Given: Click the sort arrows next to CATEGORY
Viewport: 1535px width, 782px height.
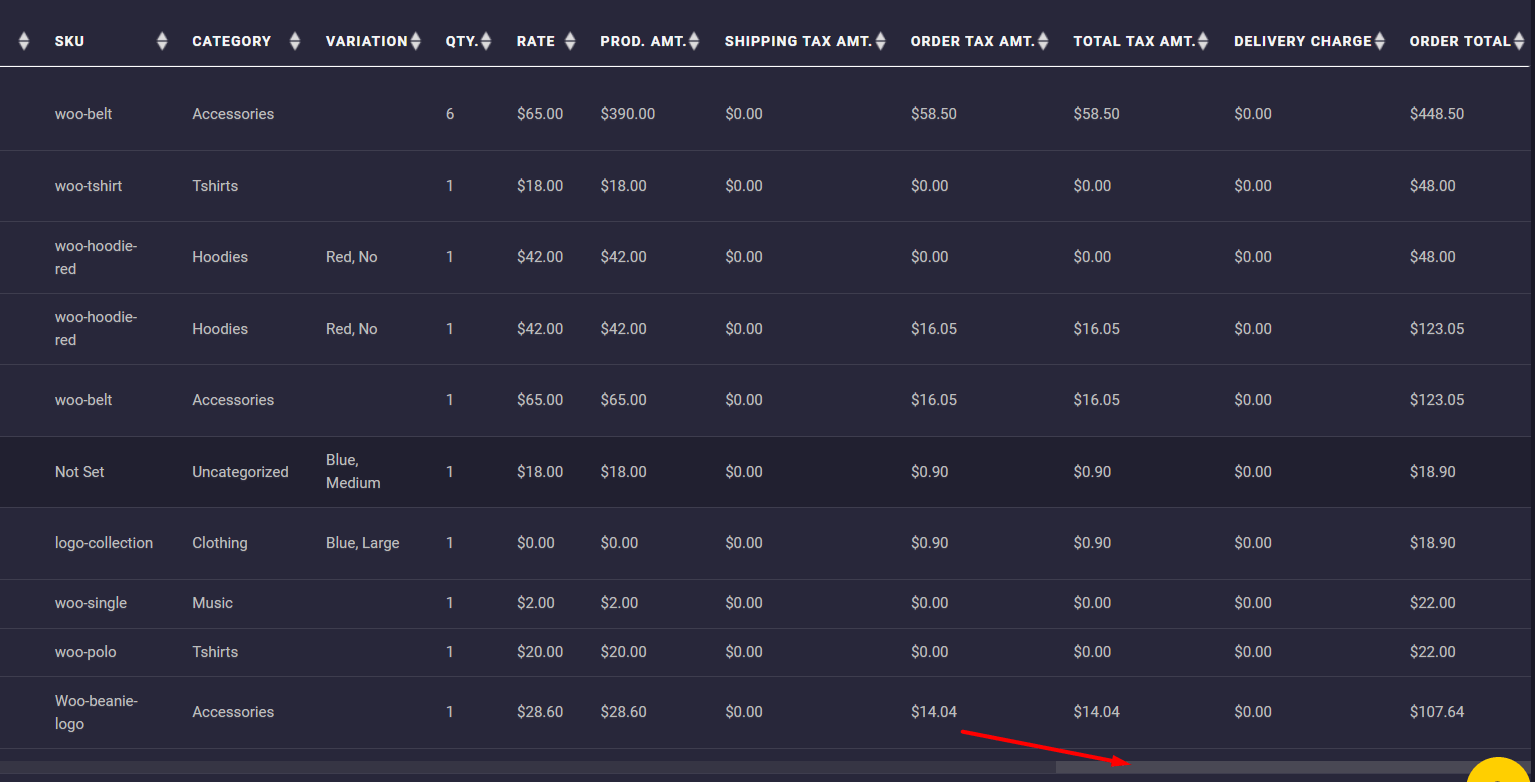Looking at the screenshot, I should (294, 41).
